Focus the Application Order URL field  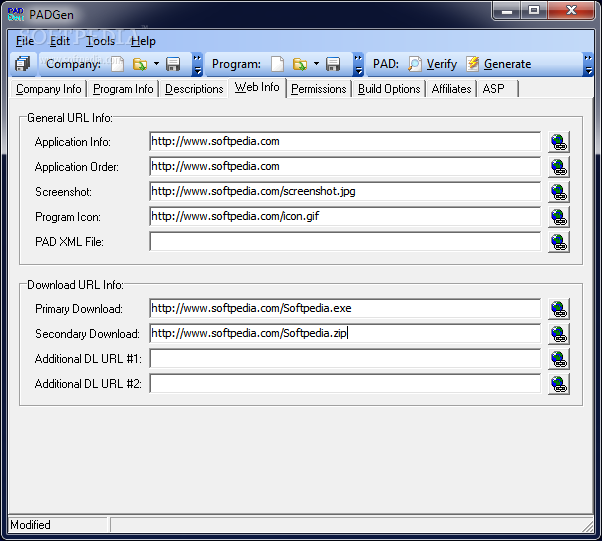[345, 166]
